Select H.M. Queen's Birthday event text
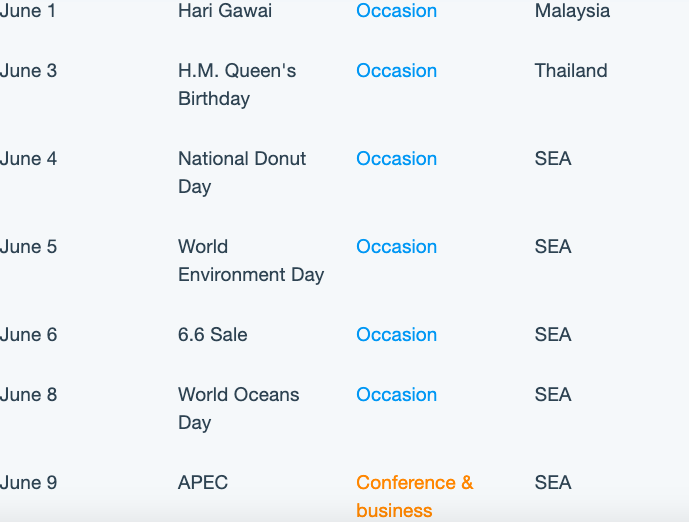This screenshot has height=522, width=689. click(236, 85)
